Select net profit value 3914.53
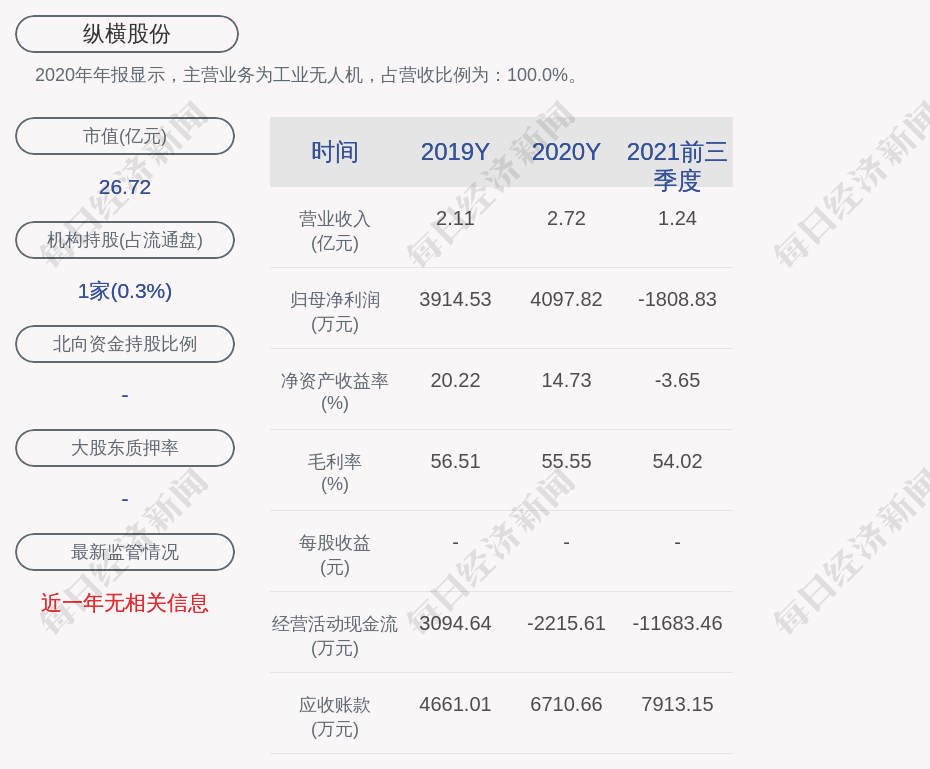Image resolution: width=930 pixels, height=769 pixels. tap(455, 299)
